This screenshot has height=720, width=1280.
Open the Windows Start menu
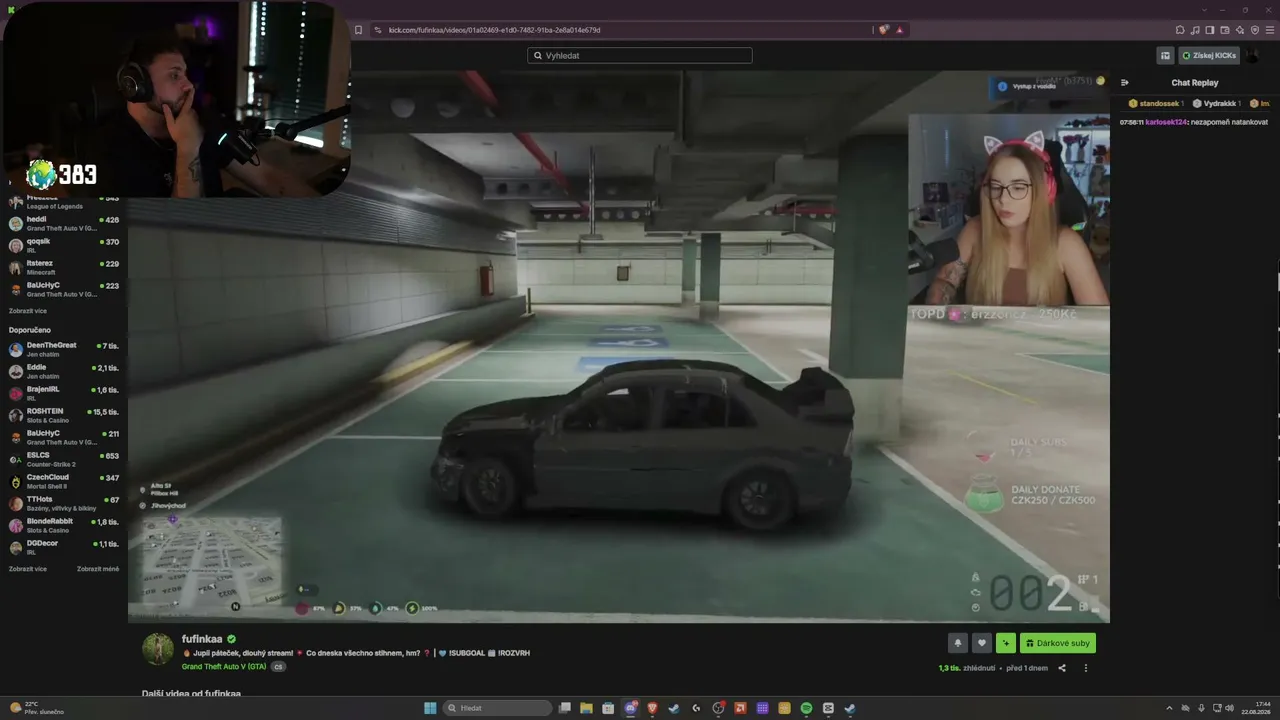[430, 708]
